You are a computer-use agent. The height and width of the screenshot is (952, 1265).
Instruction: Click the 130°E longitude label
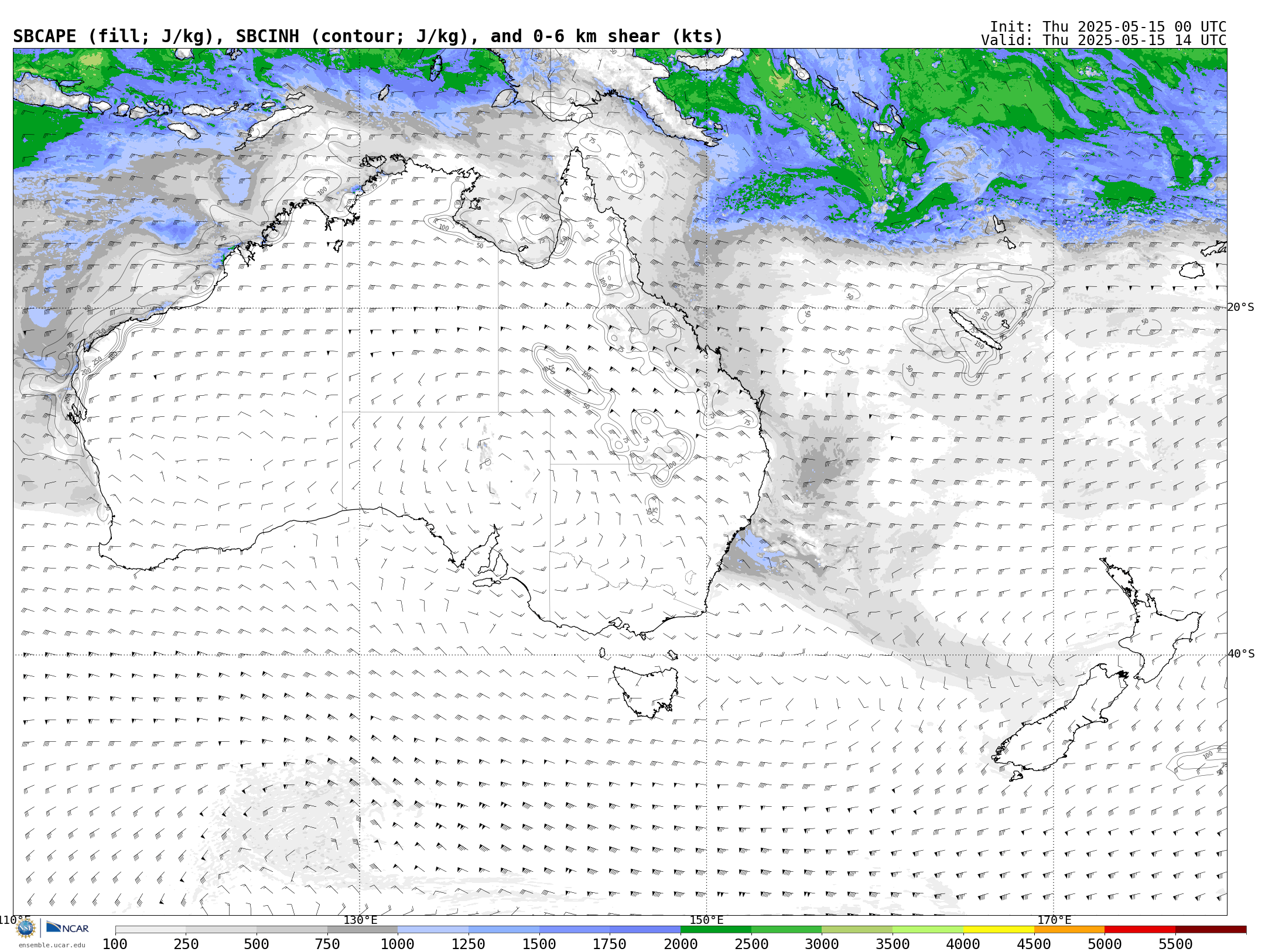[360, 920]
